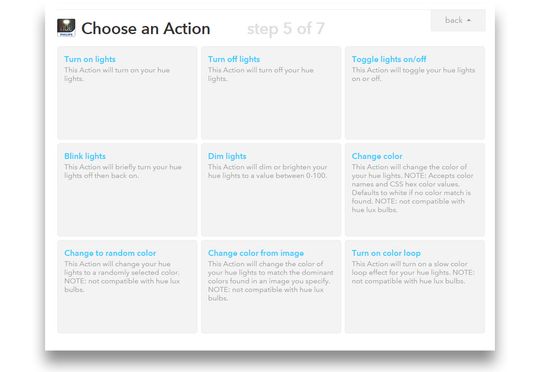Viewport: 540px width, 372px height.
Task: Click the color loop card description
Action: tap(413, 272)
